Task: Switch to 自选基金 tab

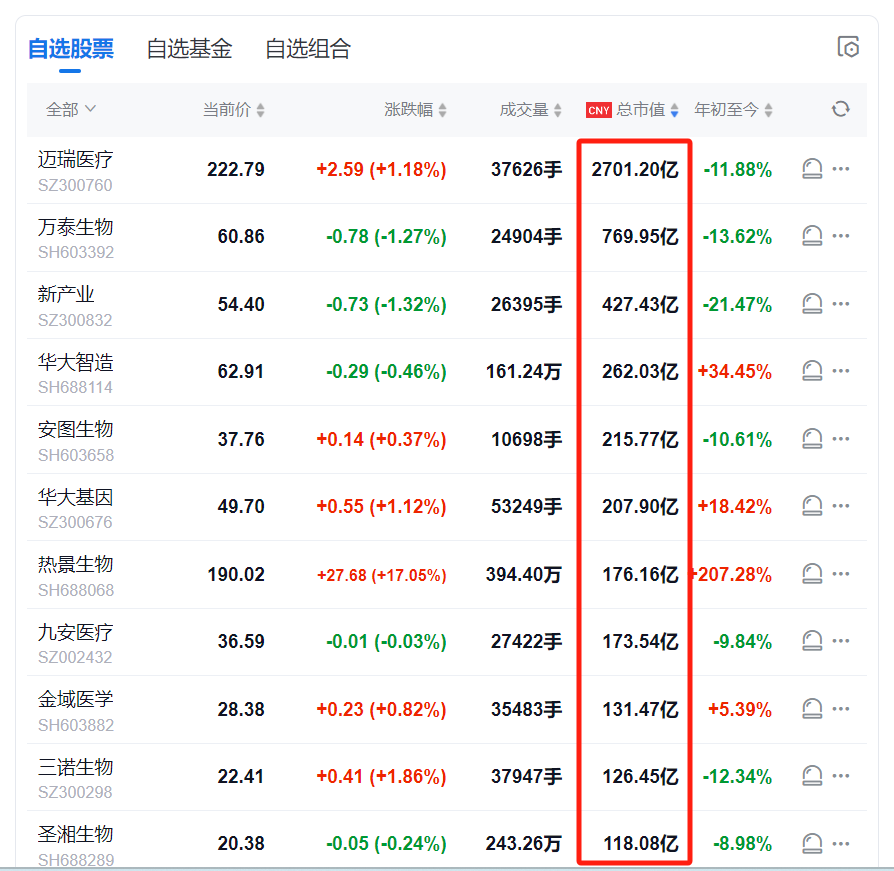Action: point(189,49)
